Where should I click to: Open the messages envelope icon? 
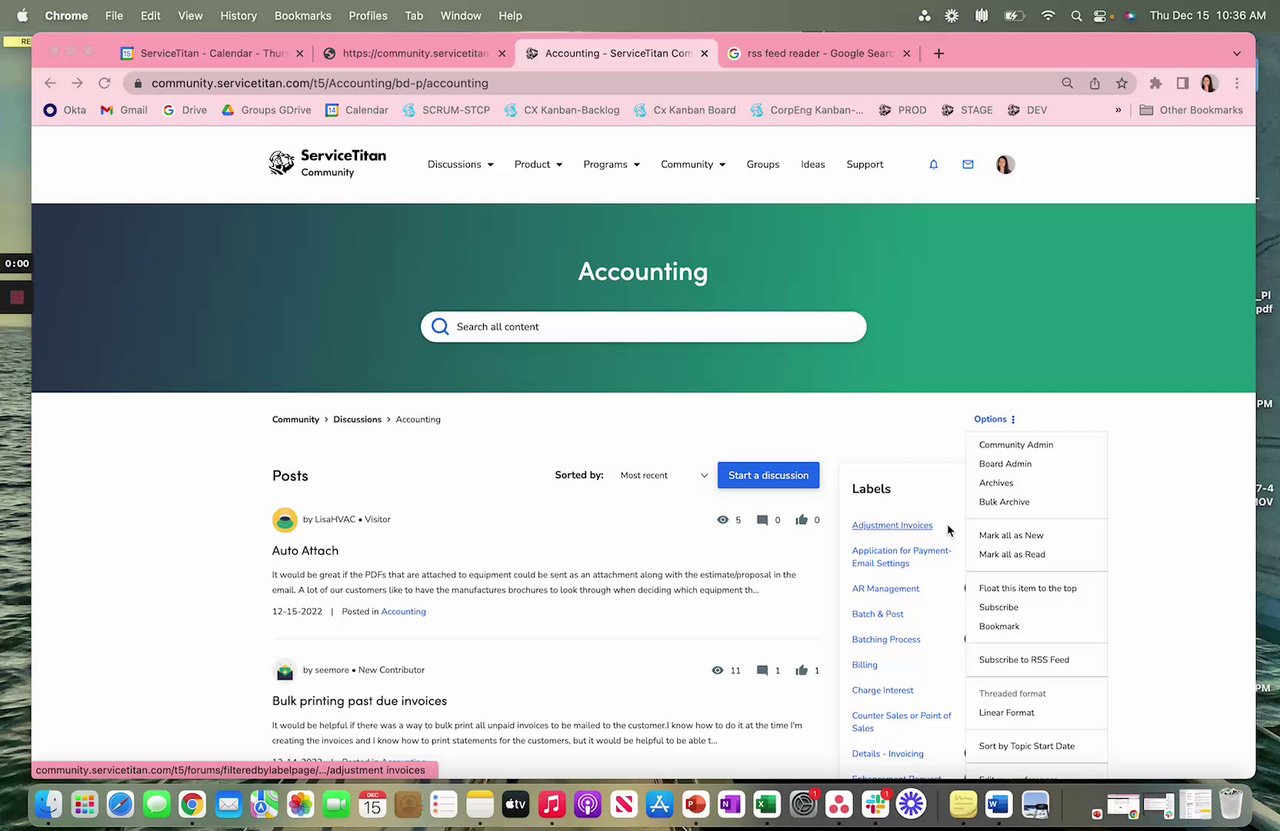967,164
